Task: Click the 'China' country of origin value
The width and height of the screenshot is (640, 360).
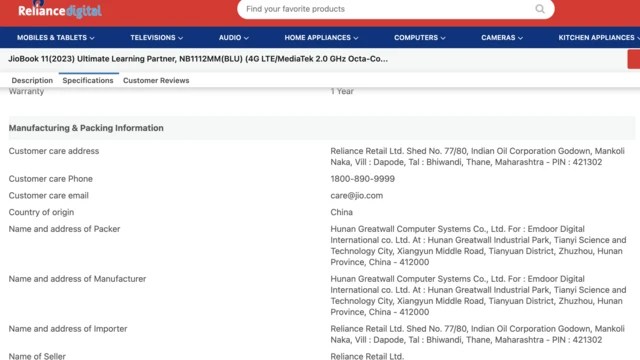Action: coord(342,212)
